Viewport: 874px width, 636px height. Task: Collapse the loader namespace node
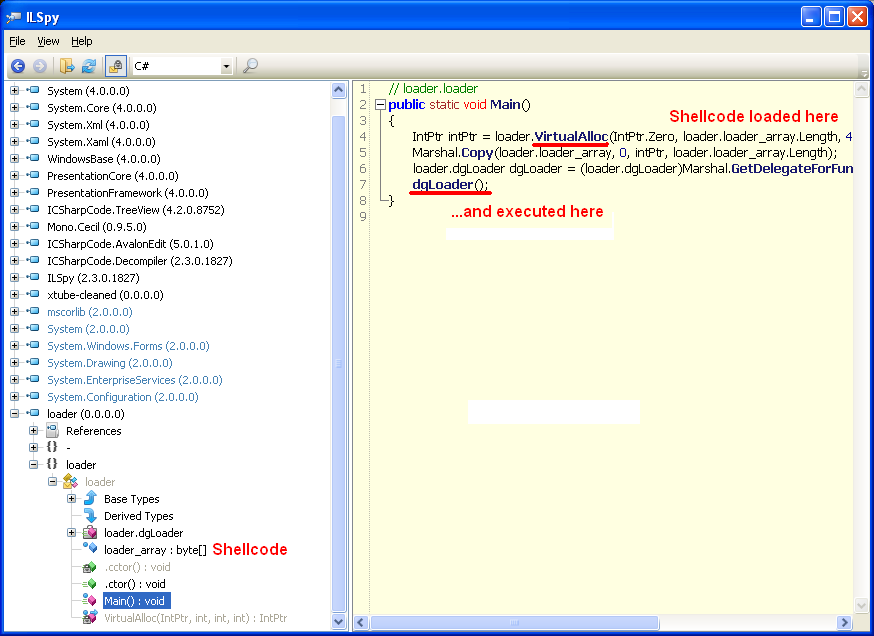click(33, 465)
